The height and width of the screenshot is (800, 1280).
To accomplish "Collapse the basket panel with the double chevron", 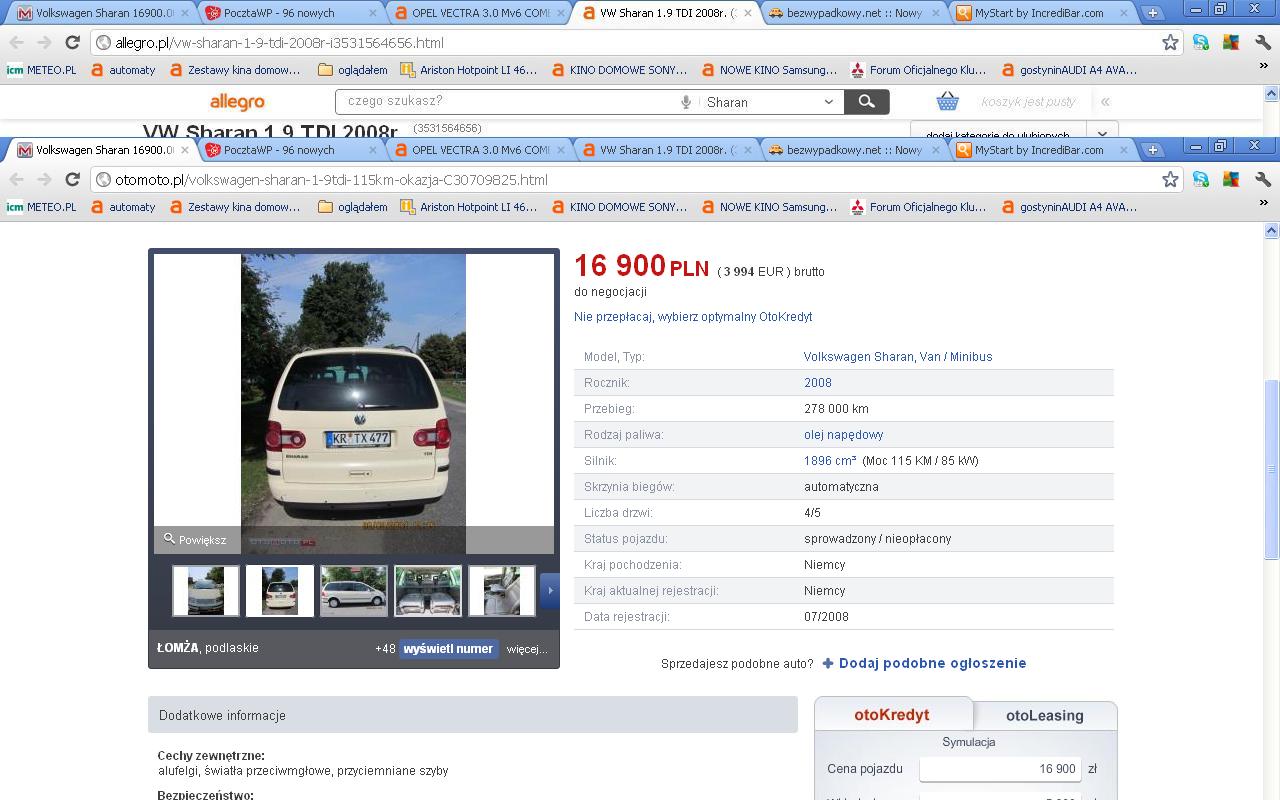I will [x=1105, y=102].
